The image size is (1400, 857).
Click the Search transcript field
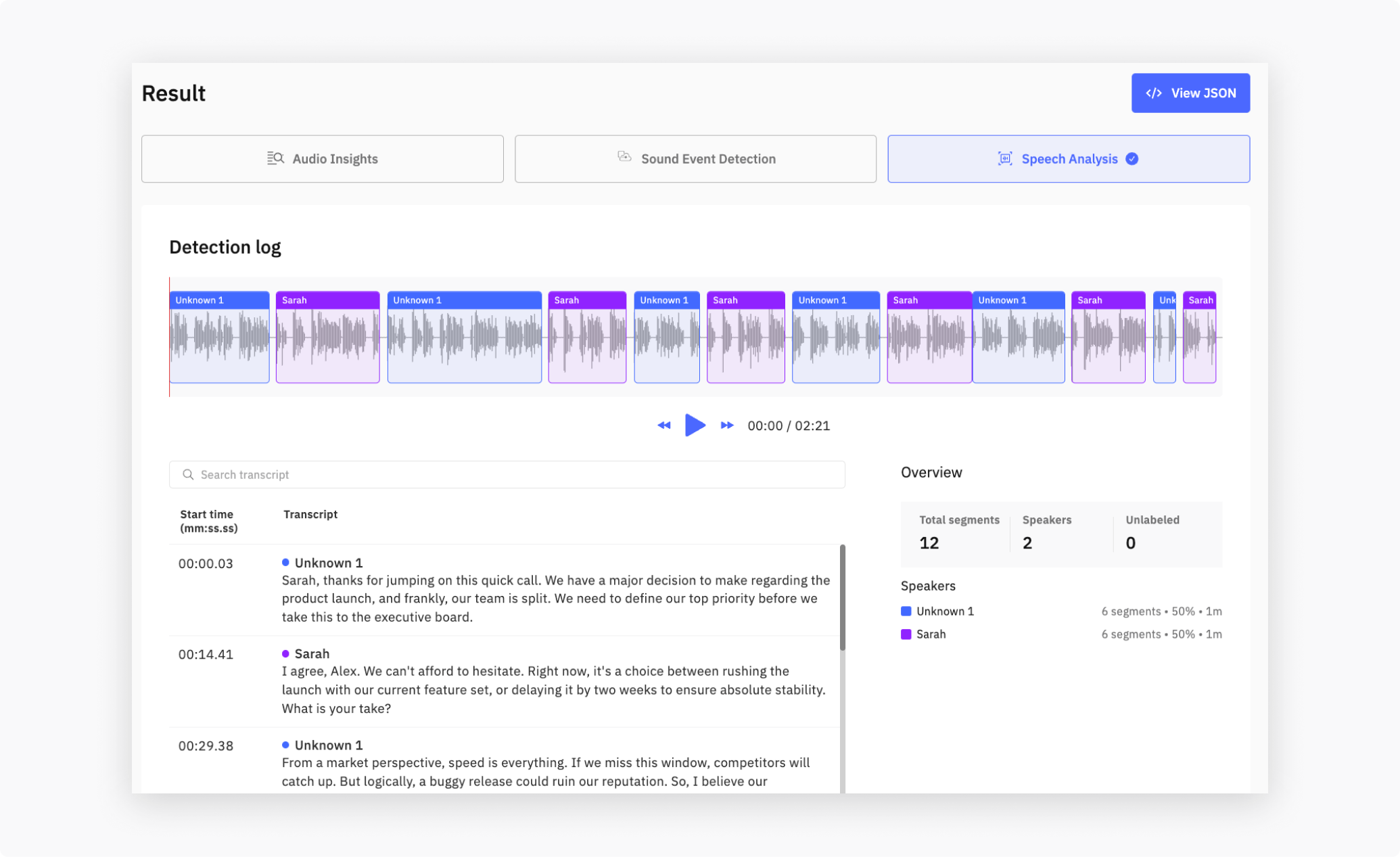[x=507, y=475]
